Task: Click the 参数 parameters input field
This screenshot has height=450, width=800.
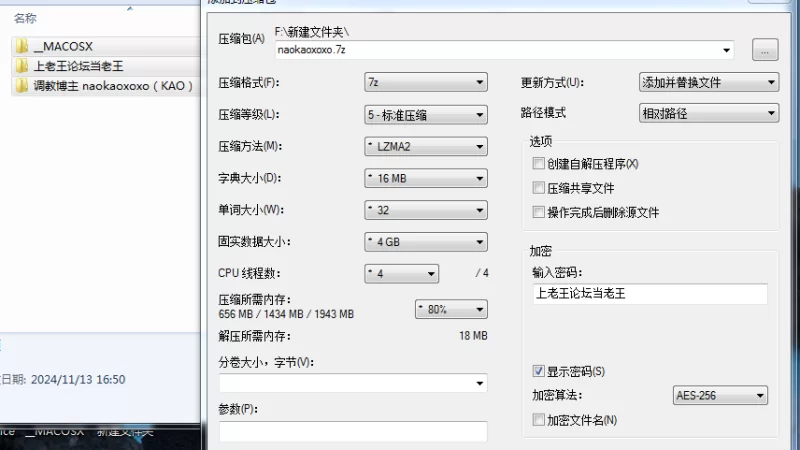Action: point(353,431)
